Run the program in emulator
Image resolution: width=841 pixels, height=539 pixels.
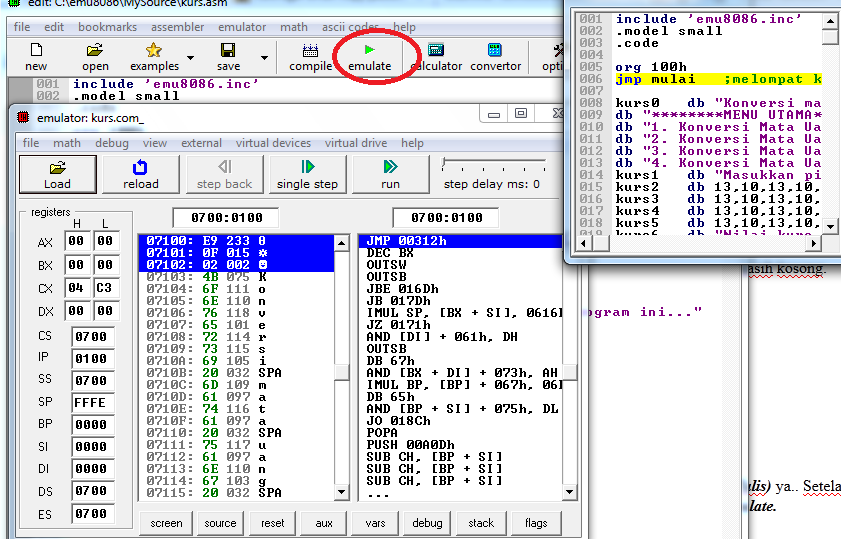pyautogui.click(x=390, y=174)
